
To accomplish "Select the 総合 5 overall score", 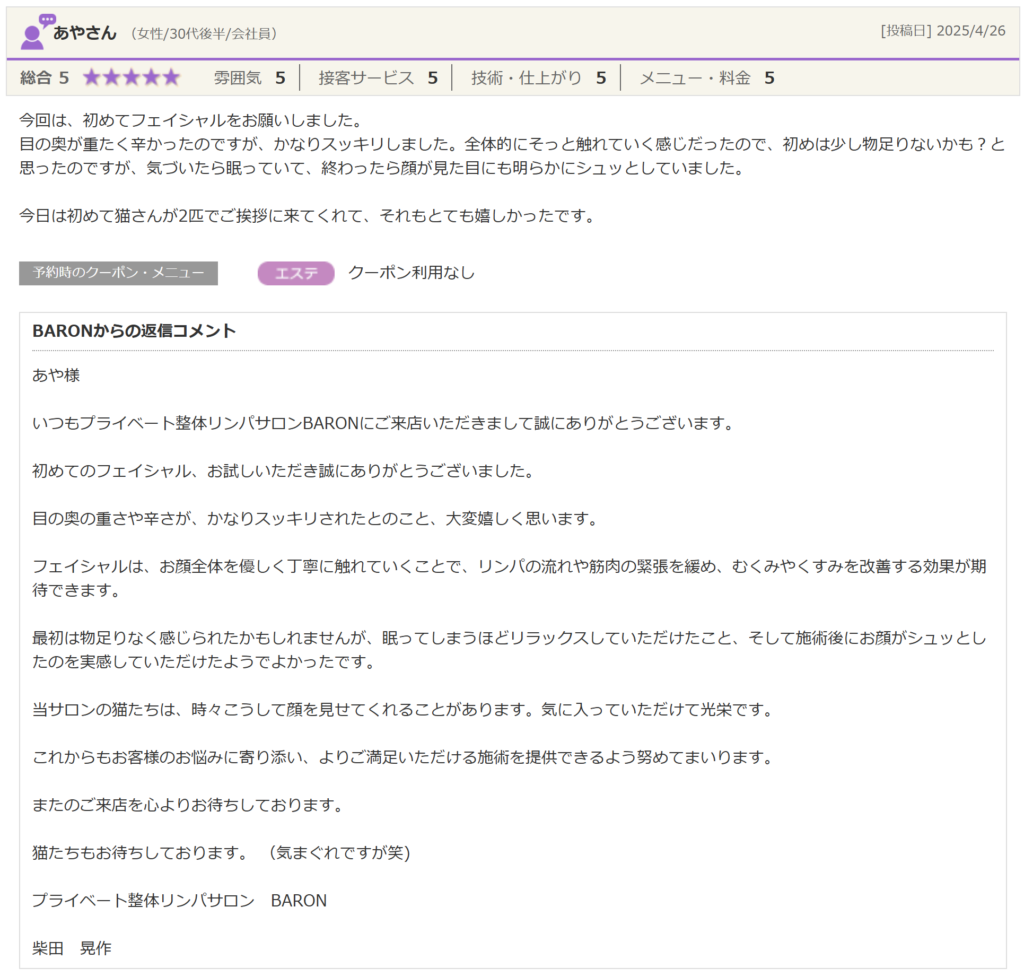I will [x=45, y=78].
